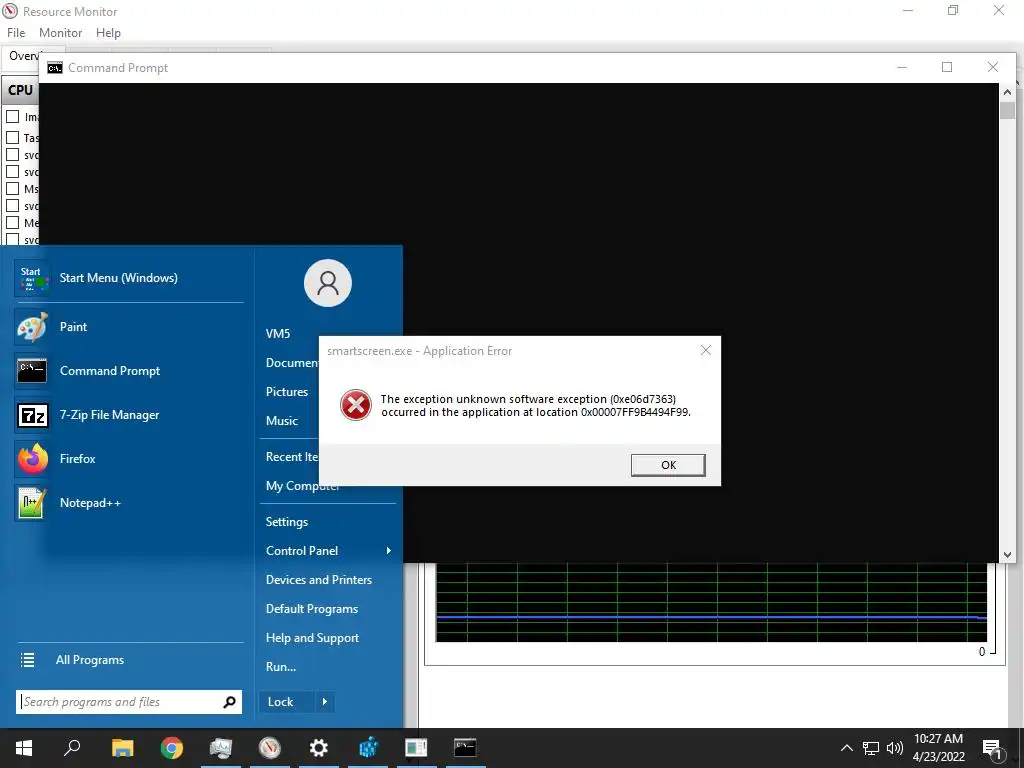Click the All Programs list icon

(27, 660)
